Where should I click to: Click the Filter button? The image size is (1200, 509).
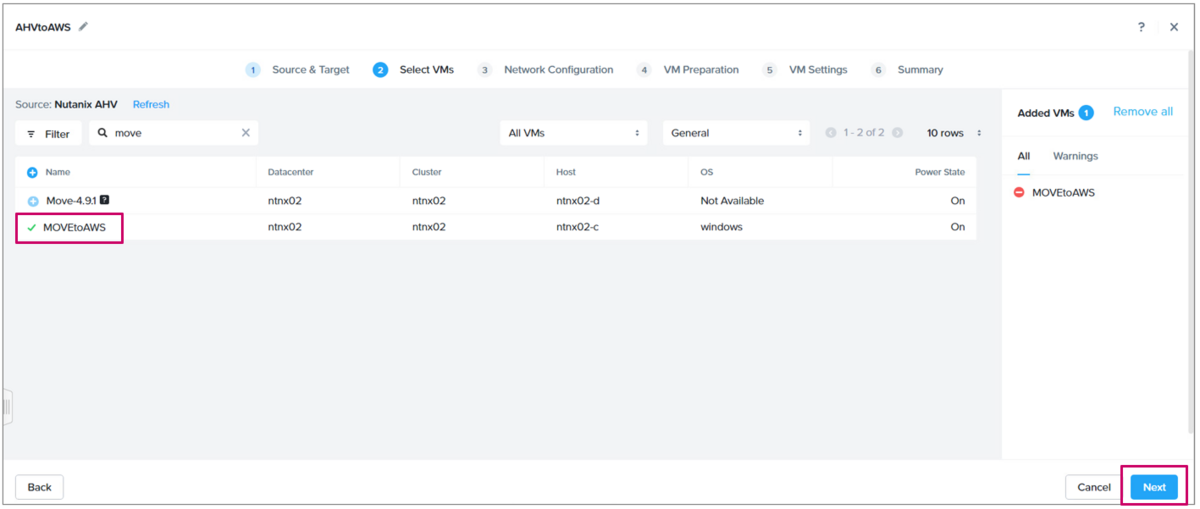click(x=48, y=133)
